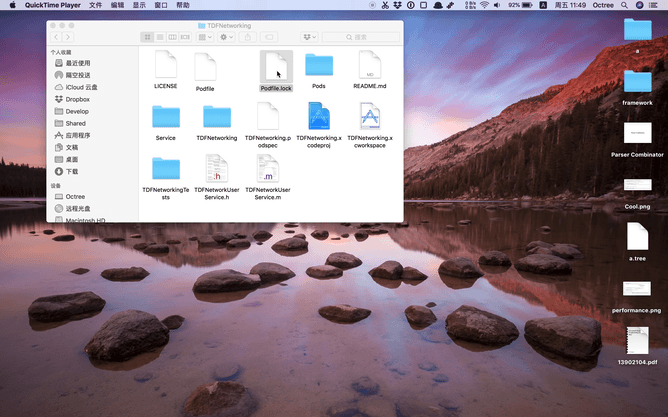668x417 pixels.
Task: Switch Finder to icon view
Action: [x=147, y=37]
